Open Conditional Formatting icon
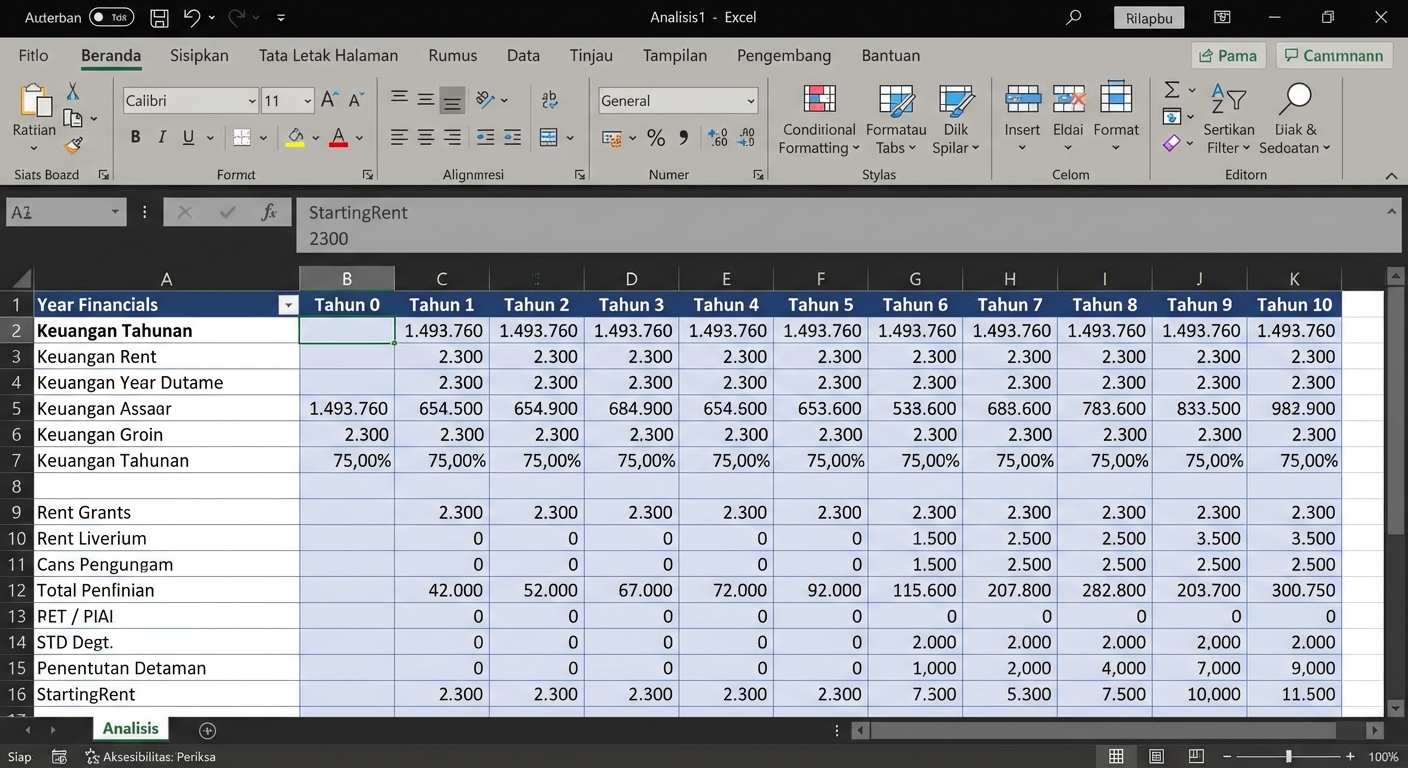1408x768 pixels. coord(819,100)
